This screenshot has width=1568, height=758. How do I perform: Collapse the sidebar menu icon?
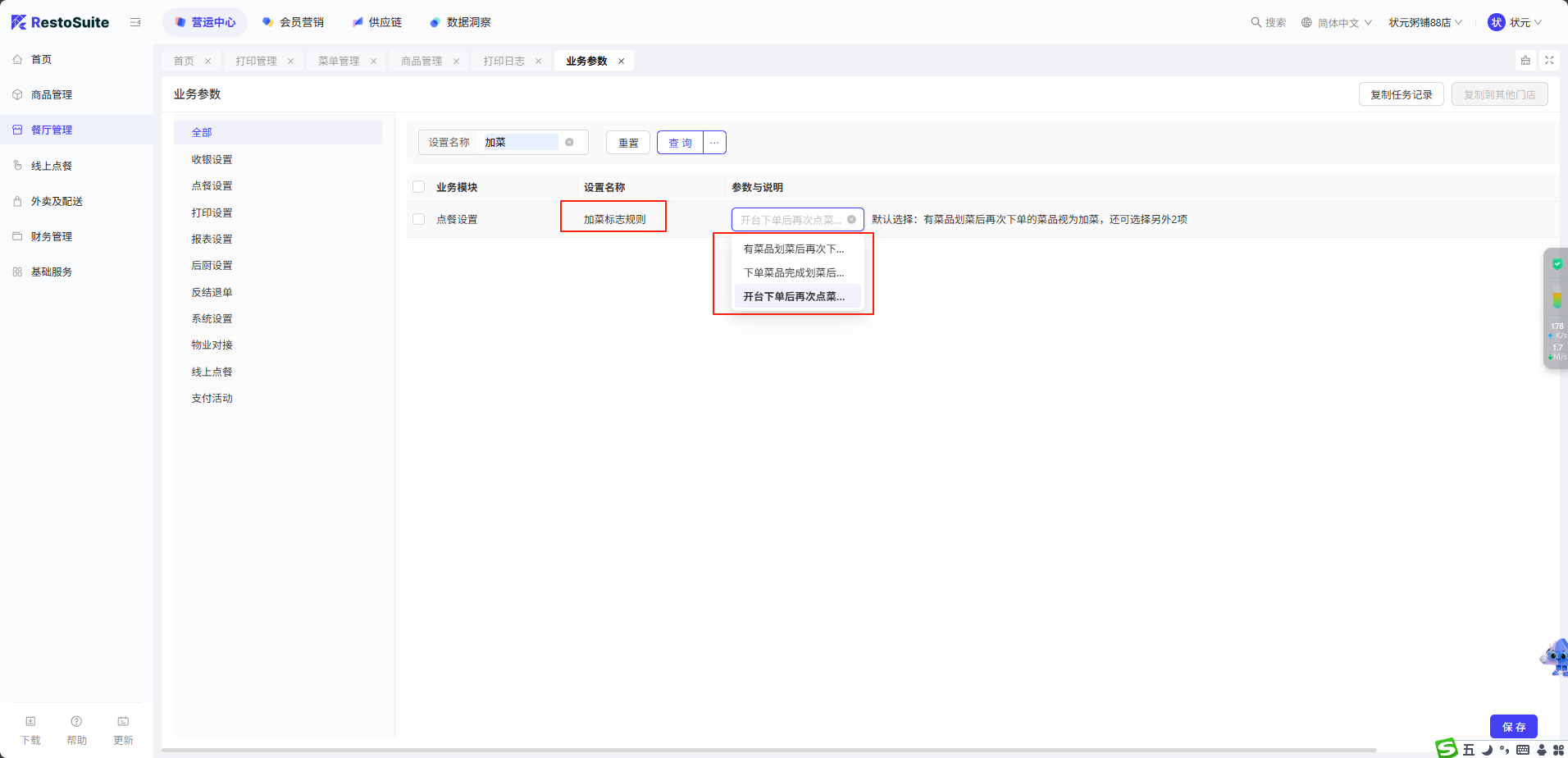coord(135,22)
